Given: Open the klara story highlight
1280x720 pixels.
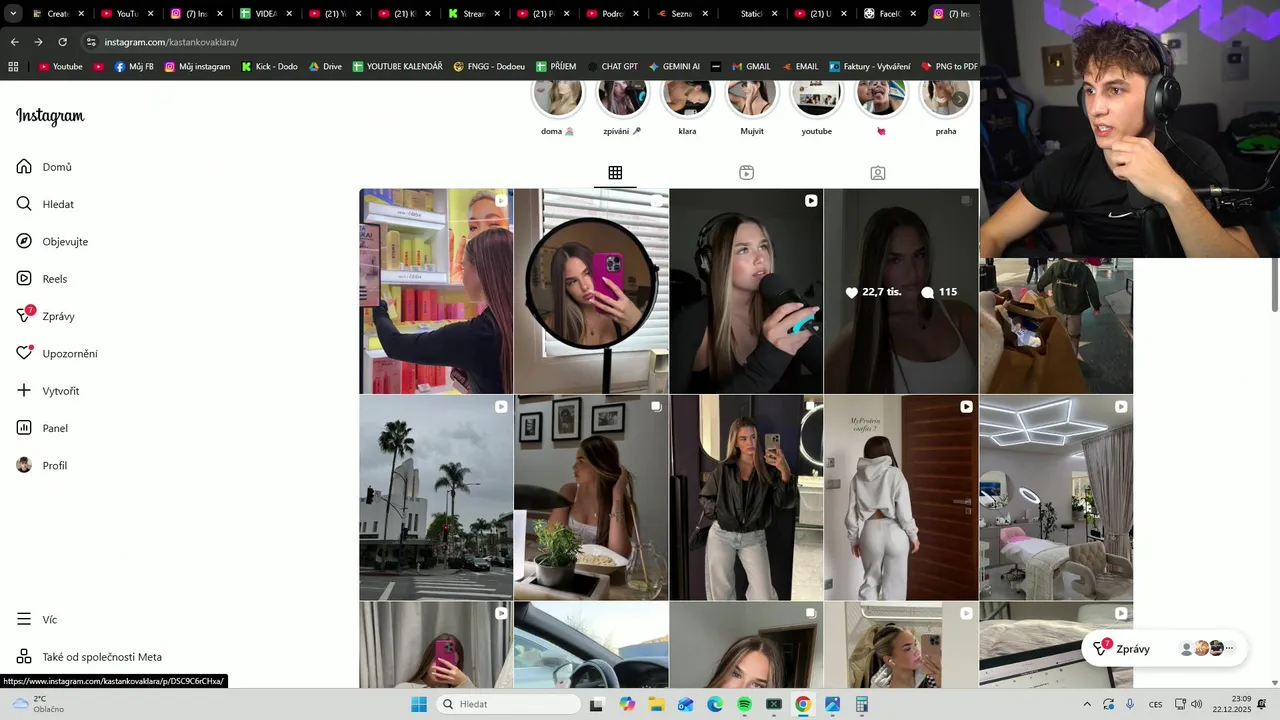Looking at the screenshot, I should 687,98.
